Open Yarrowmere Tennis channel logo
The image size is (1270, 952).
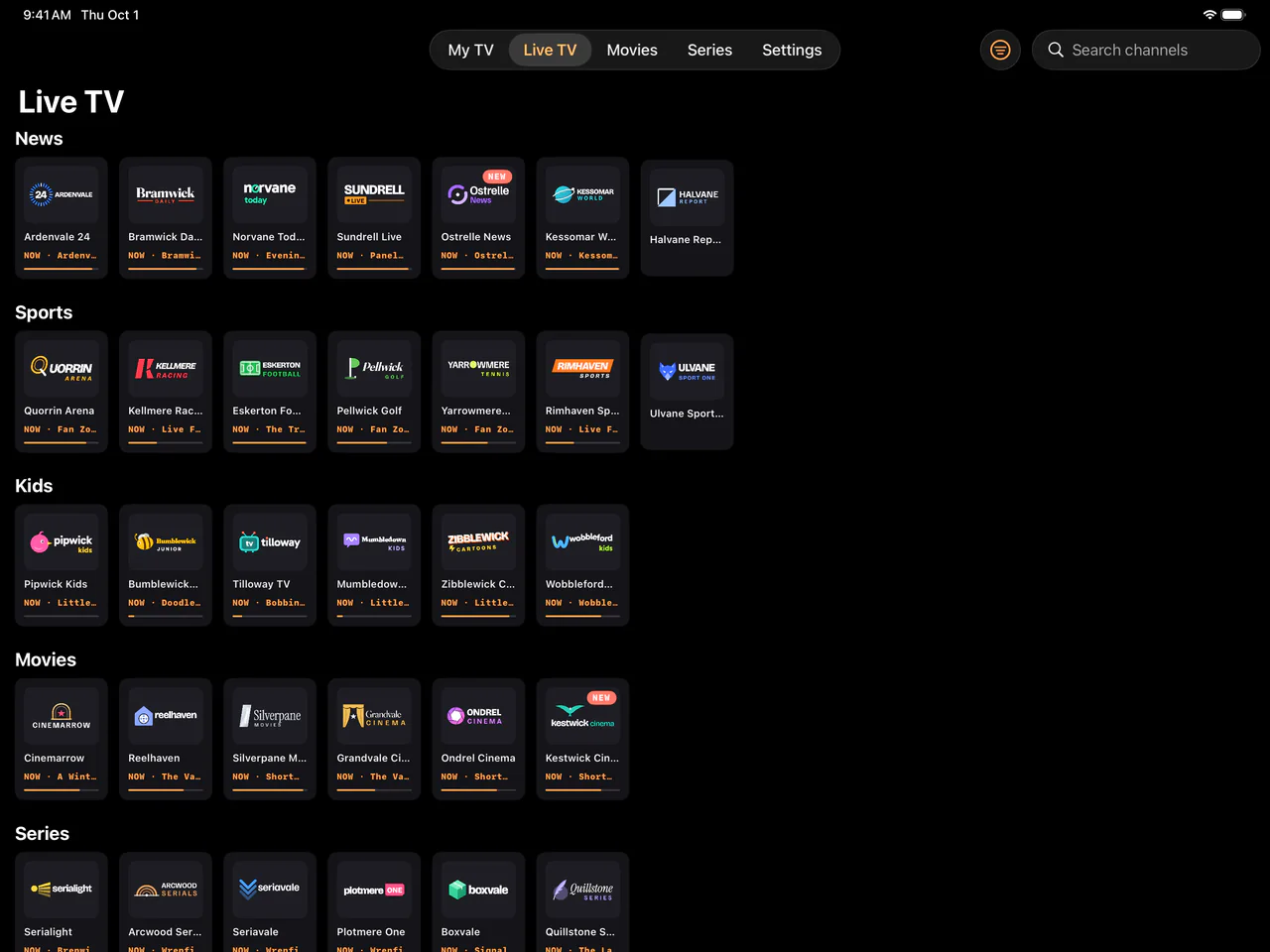pos(478,368)
